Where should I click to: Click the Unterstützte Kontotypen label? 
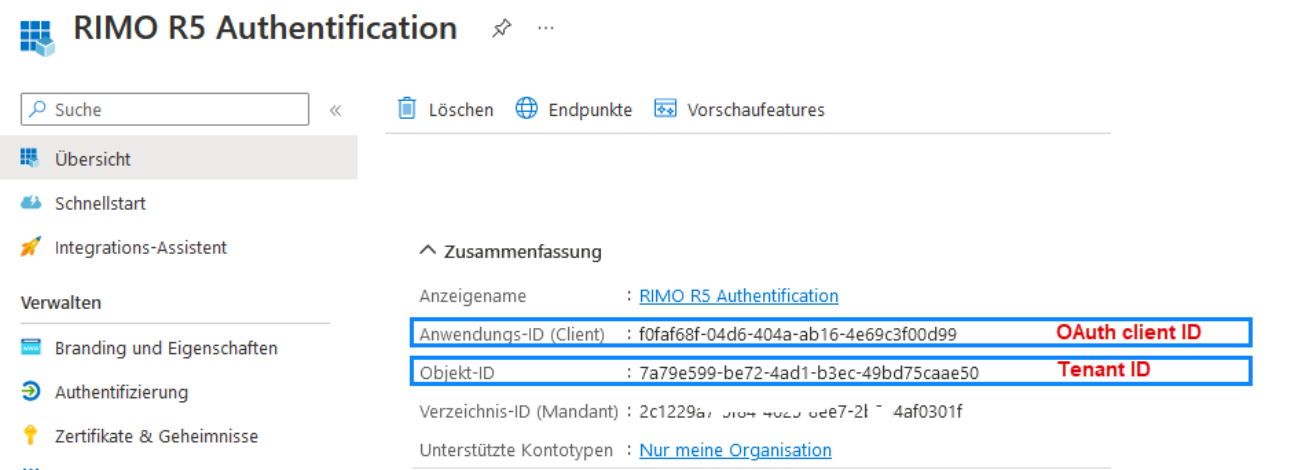point(516,450)
